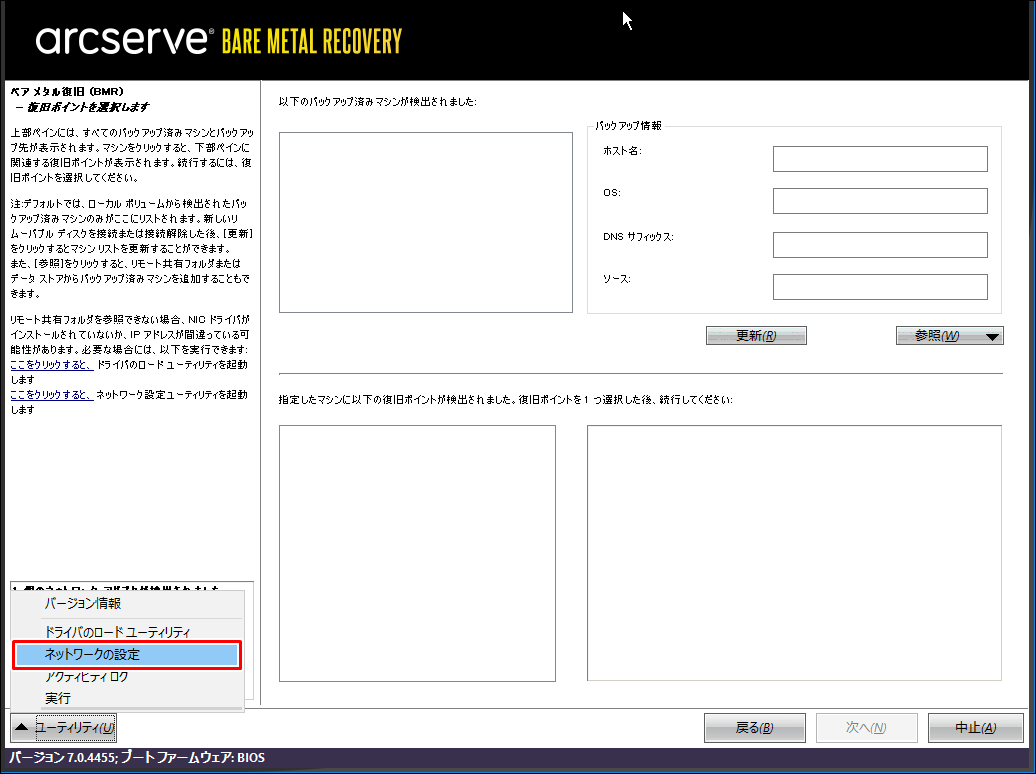This screenshot has width=1036, height=774.
Task: Click the version status bar text
Action: 137,757
